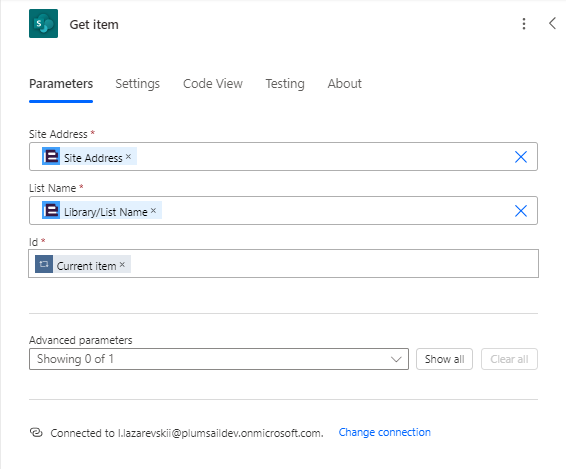Click the Clear all button
Image resolution: width=566 pixels, height=469 pixels.
pyautogui.click(x=509, y=359)
